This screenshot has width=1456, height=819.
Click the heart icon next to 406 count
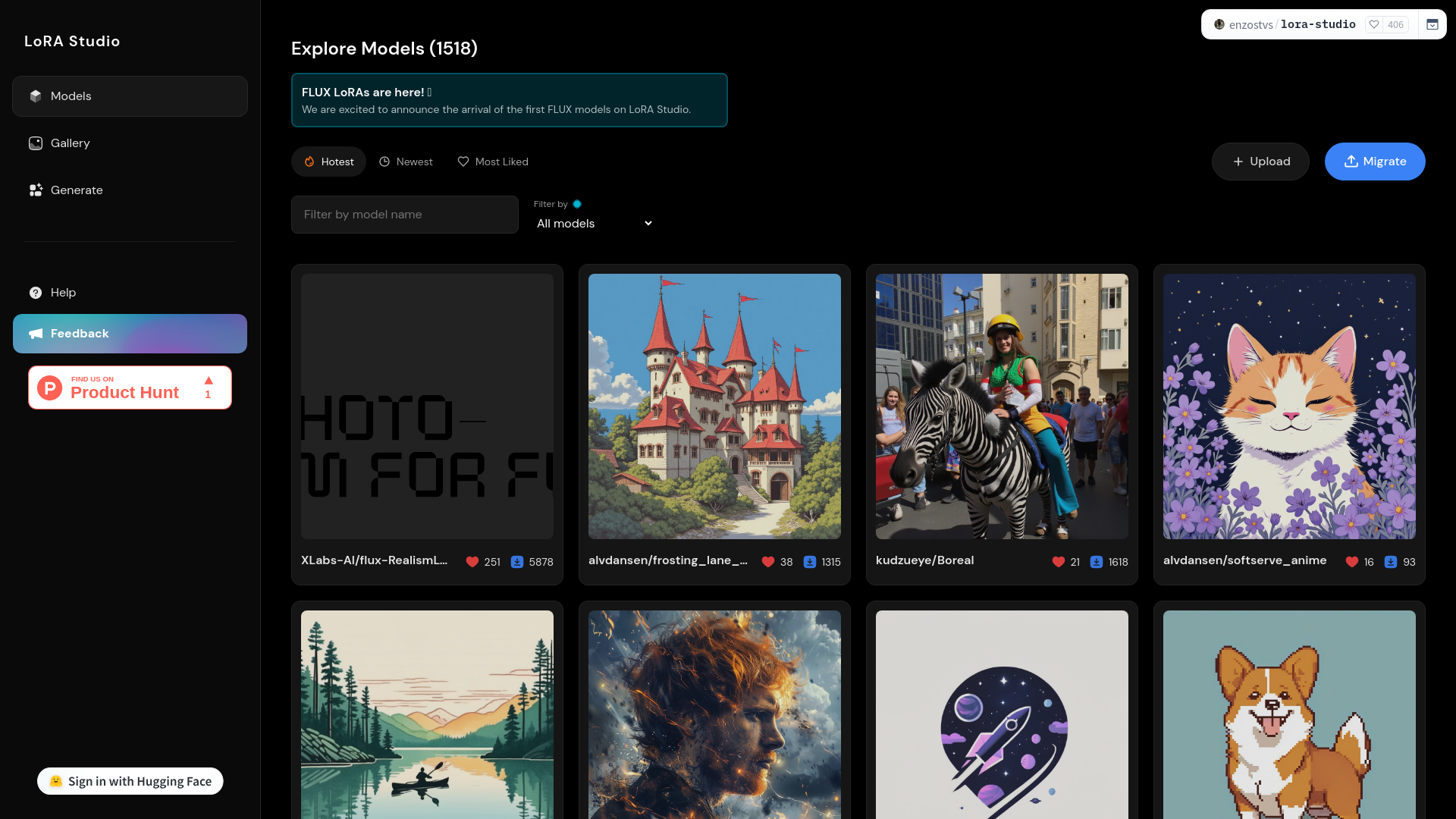1374,24
